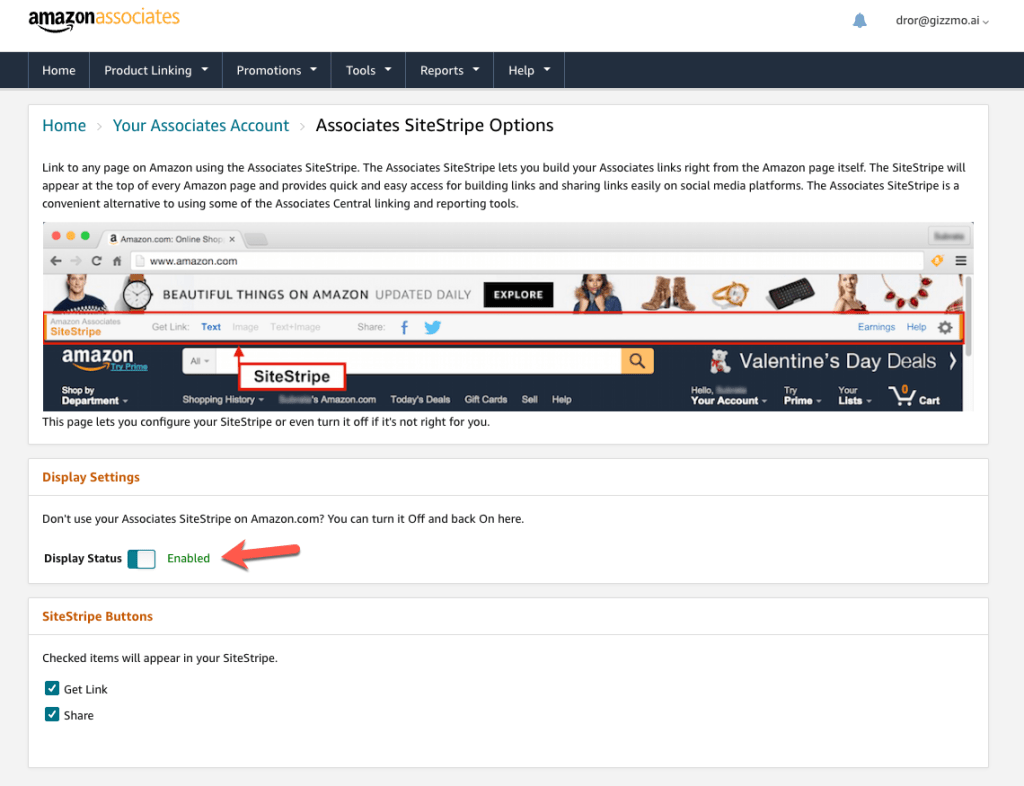Open the dror@gizzmo.ai account dropdown
The image size is (1024, 786).
click(x=942, y=21)
